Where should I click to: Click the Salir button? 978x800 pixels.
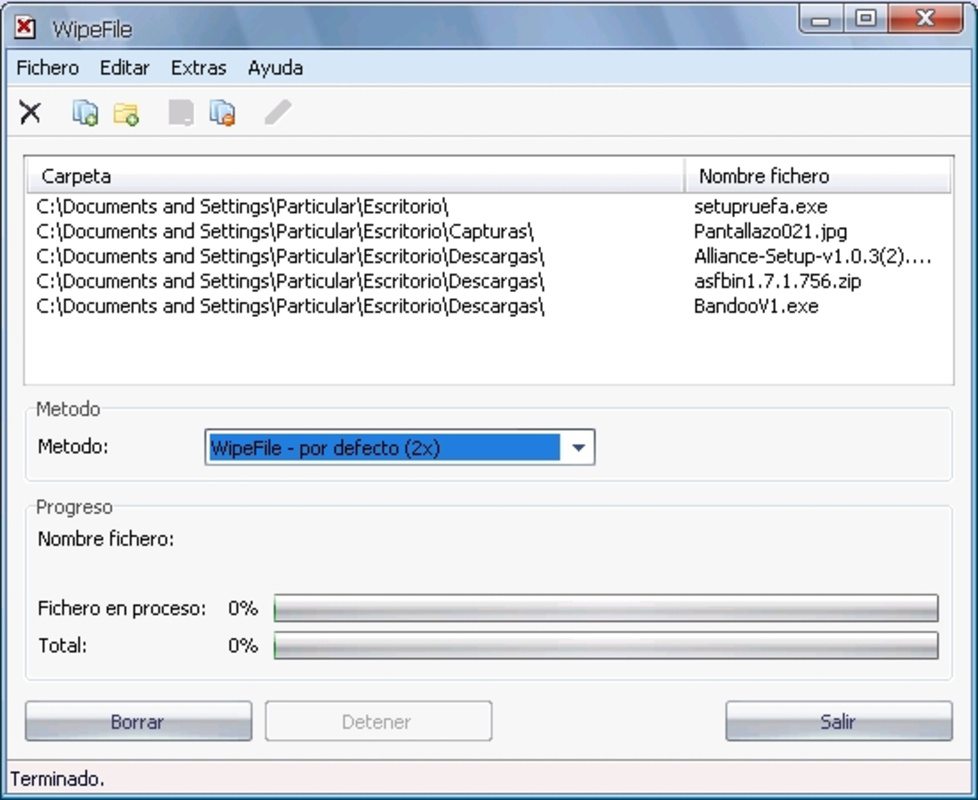click(x=839, y=721)
